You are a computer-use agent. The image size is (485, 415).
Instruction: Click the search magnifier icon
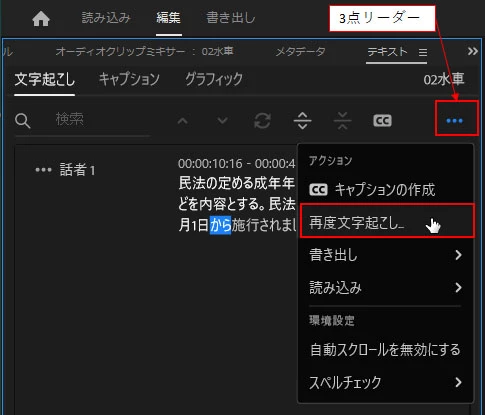(23, 121)
